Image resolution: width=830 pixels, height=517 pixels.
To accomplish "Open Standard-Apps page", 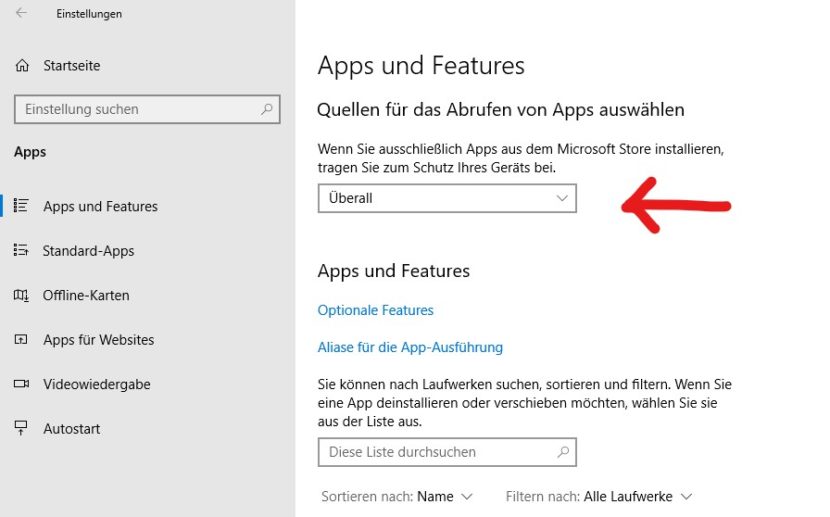I will pos(88,250).
